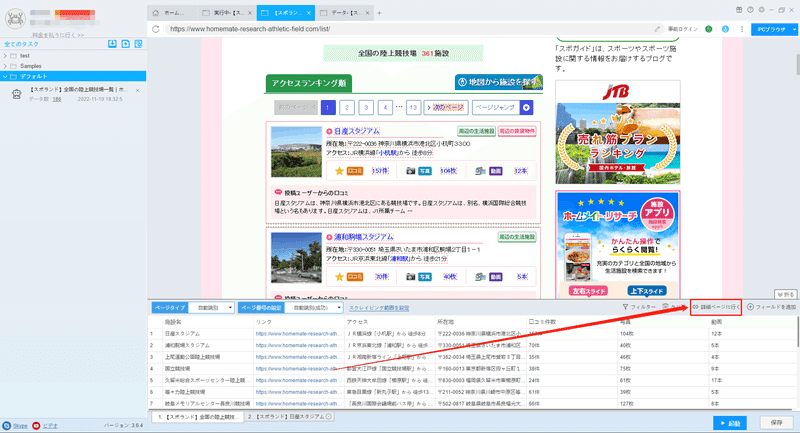Click the 起動 start button
Image resolution: width=800 pixels, height=433 pixels.
point(730,423)
